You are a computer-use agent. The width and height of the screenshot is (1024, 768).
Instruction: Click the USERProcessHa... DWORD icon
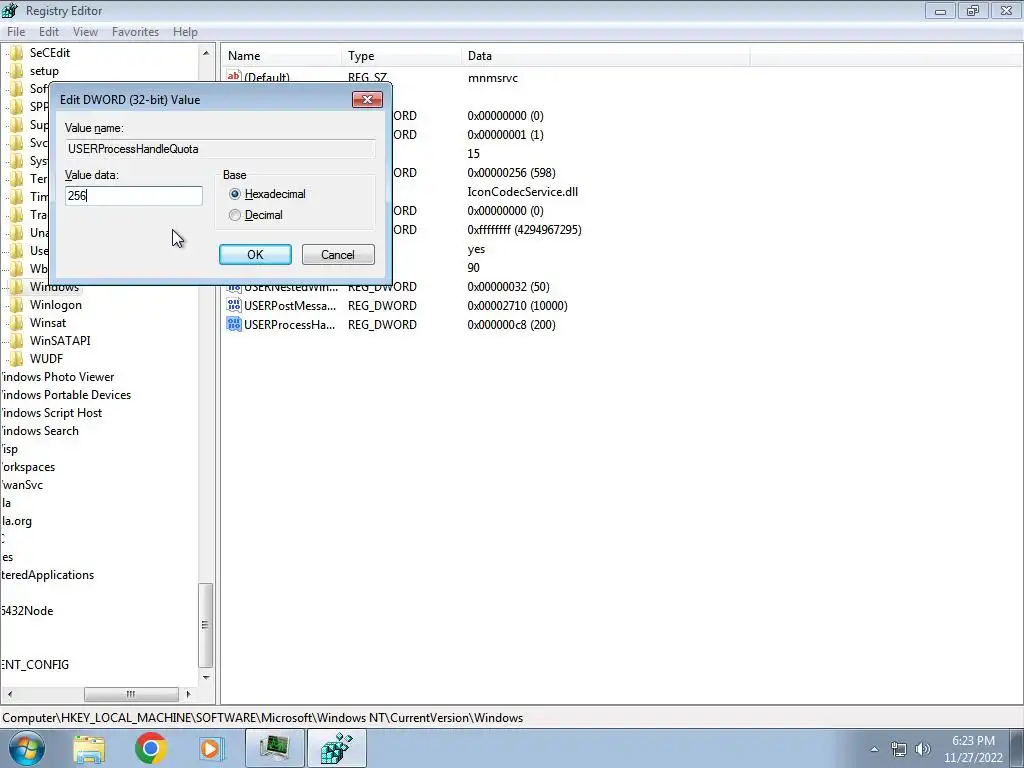point(234,324)
